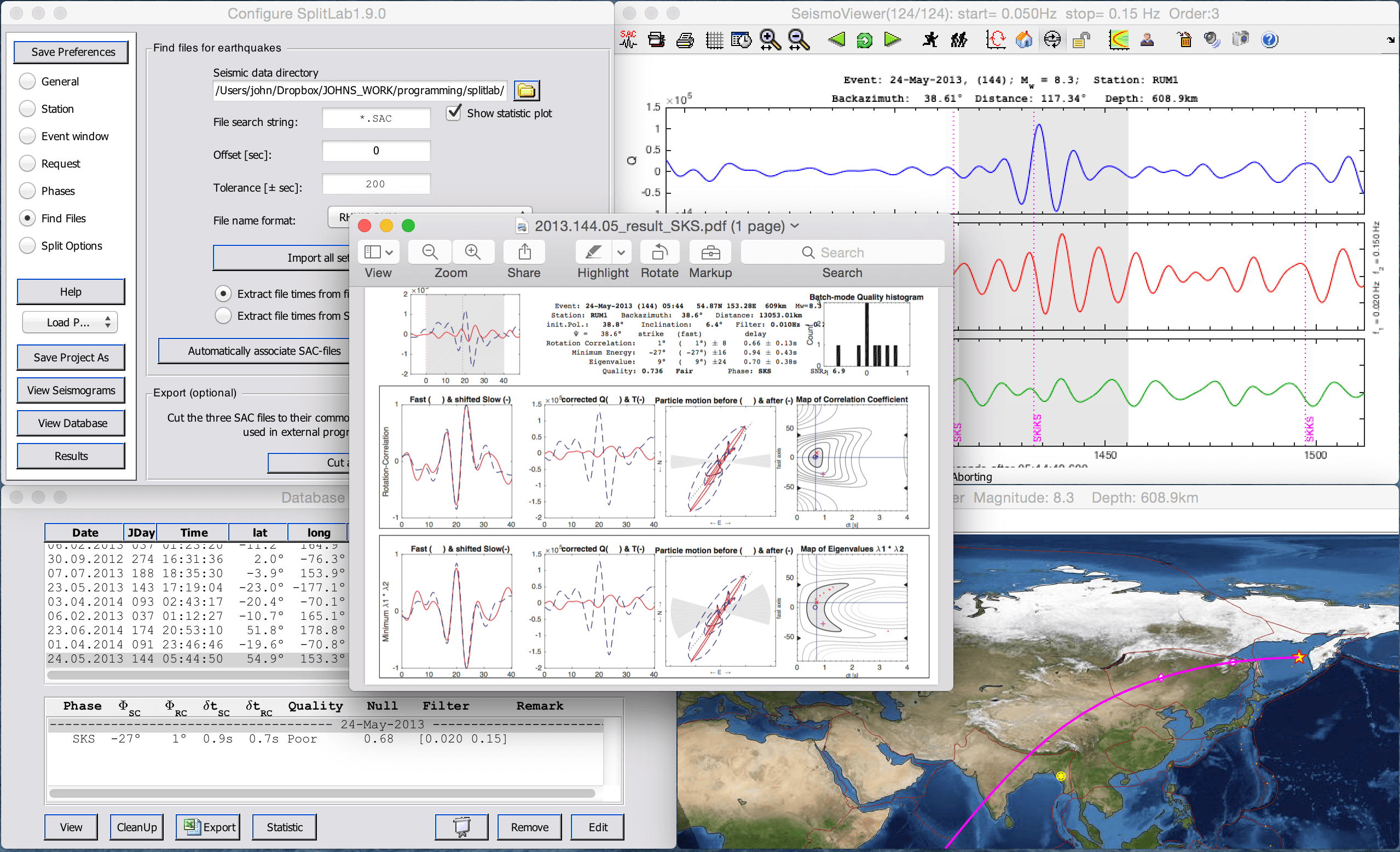The width and height of the screenshot is (1400, 852).
Task: Click the Time column header in Database
Action: pyautogui.click(x=194, y=533)
